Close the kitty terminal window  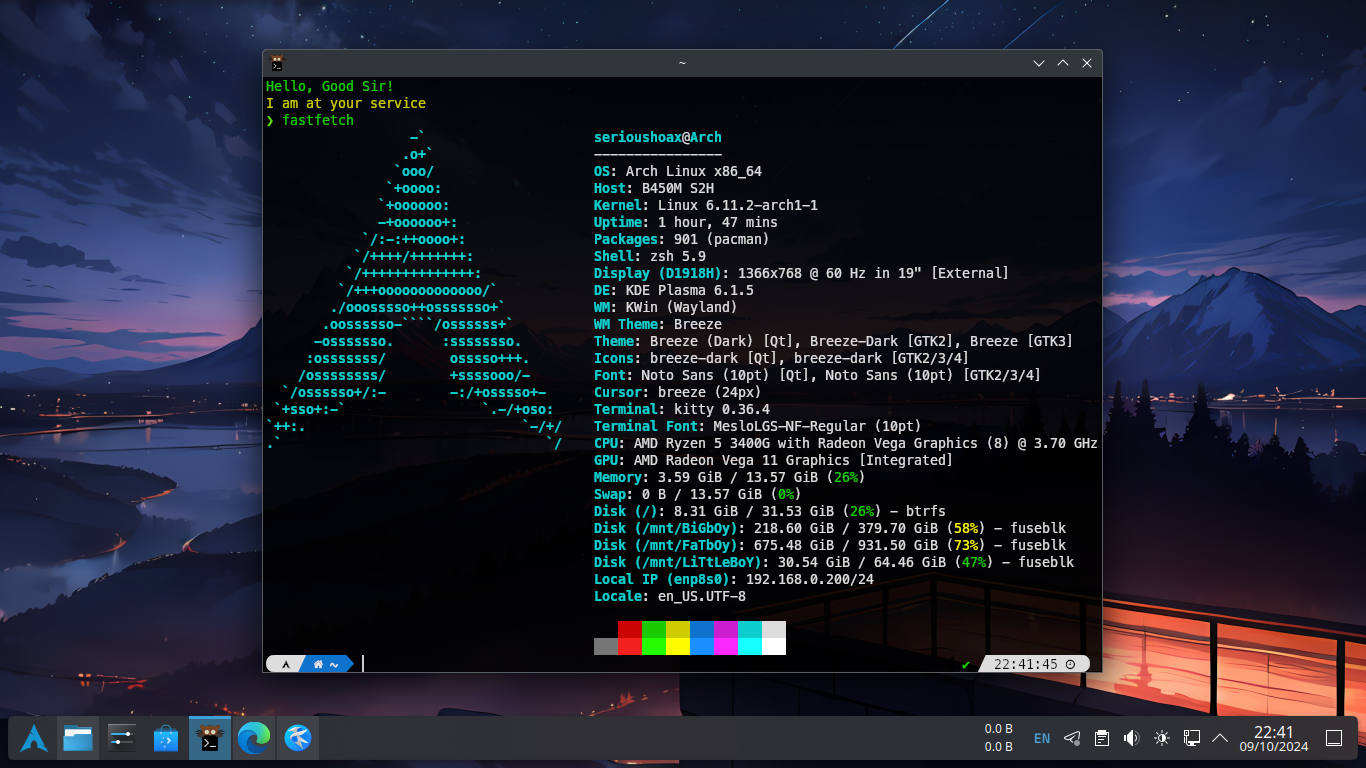click(x=1087, y=62)
